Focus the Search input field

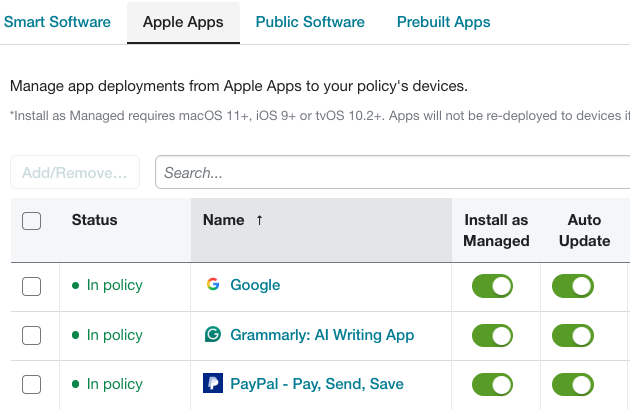coord(393,172)
